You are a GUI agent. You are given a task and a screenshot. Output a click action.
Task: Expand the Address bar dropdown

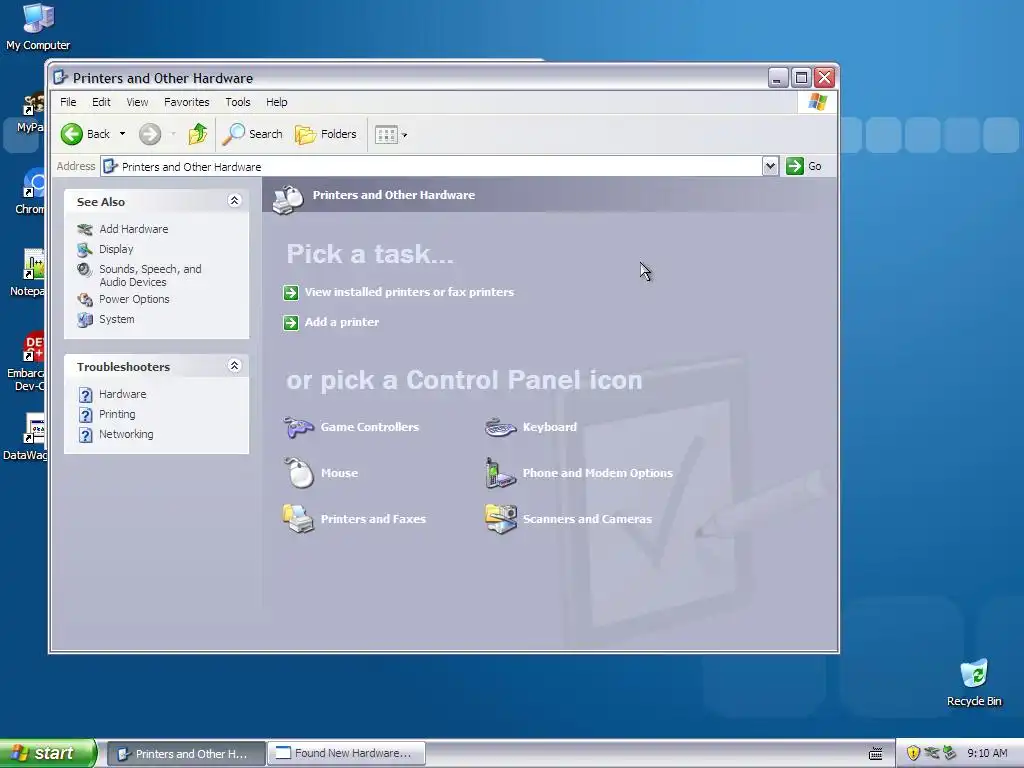770,166
